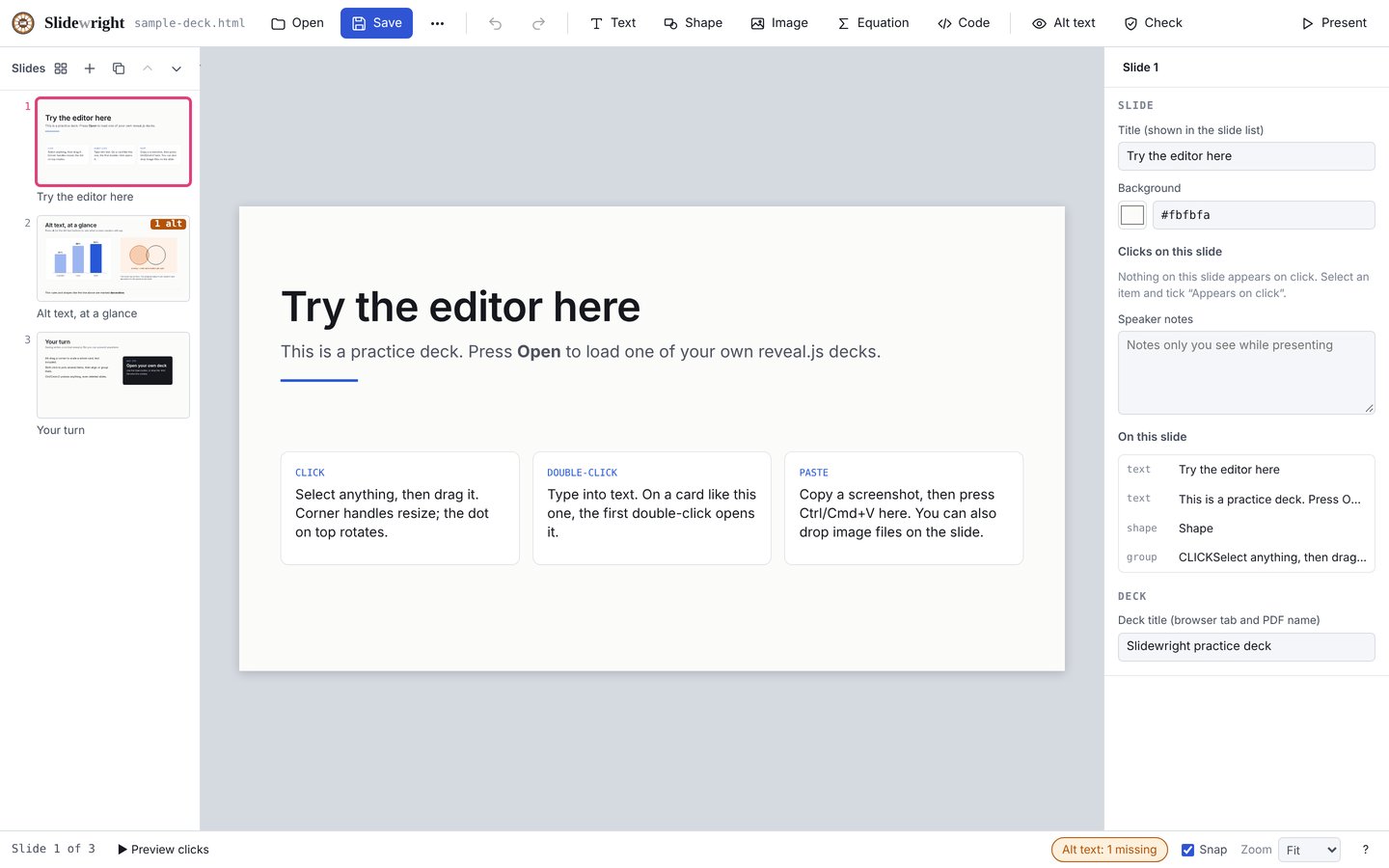Viewport: 1389px width, 868px height.
Task: Select slide 2 'Alt text, at a glance' thumbnail
Action: click(x=113, y=258)
